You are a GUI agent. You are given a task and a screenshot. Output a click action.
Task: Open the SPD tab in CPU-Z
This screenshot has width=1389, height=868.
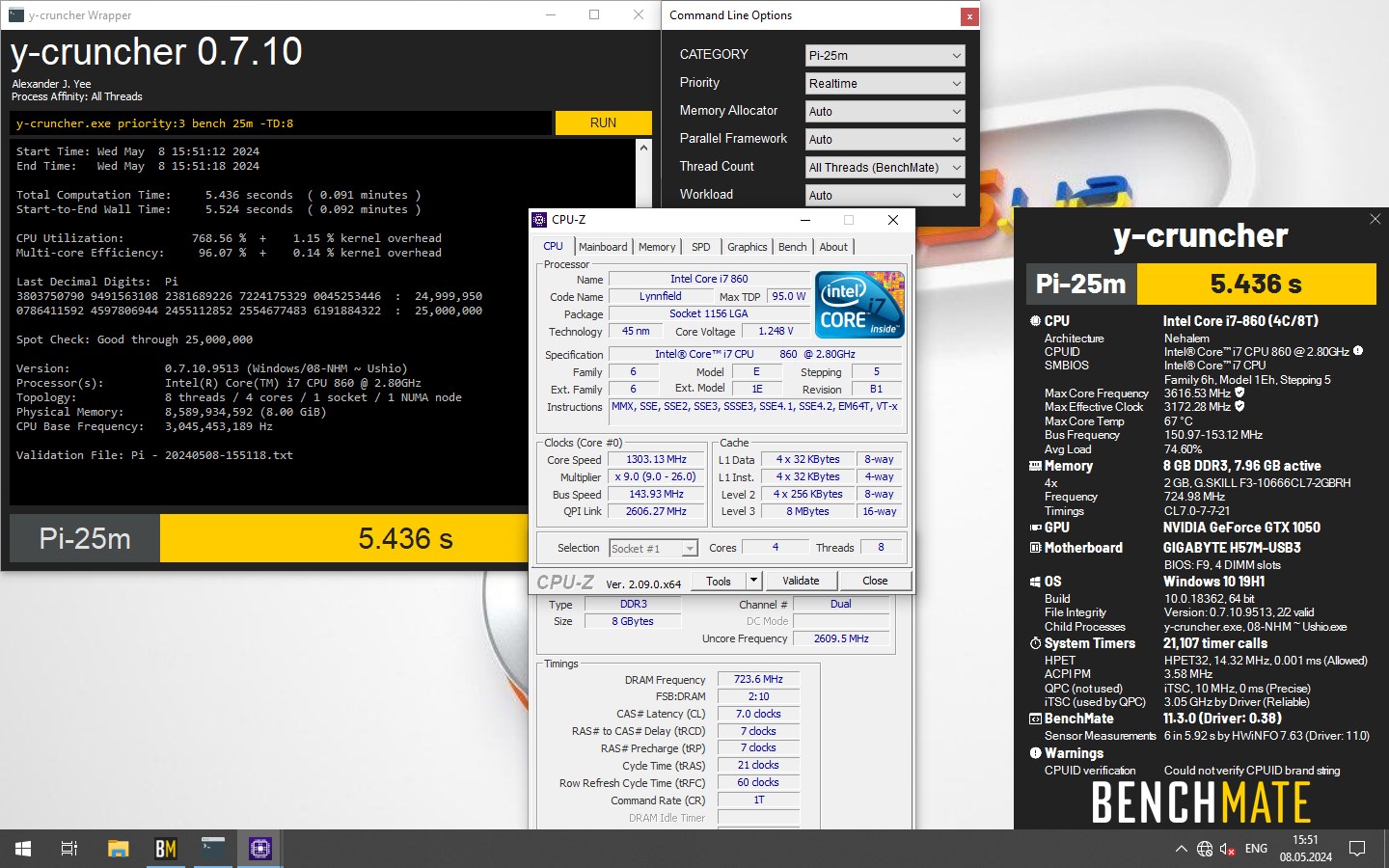coord(701,247)
